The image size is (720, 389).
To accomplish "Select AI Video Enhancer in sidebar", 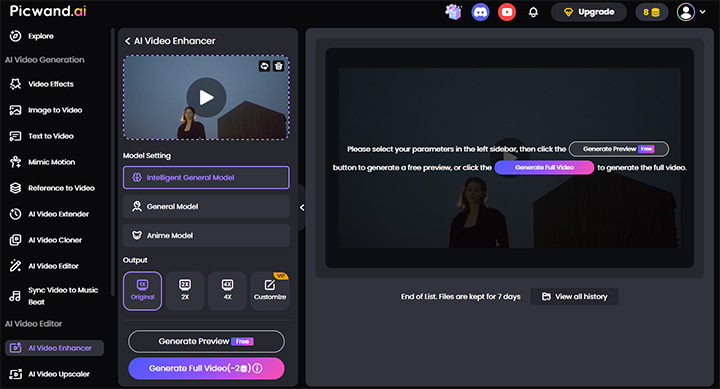I will point(54,348).
